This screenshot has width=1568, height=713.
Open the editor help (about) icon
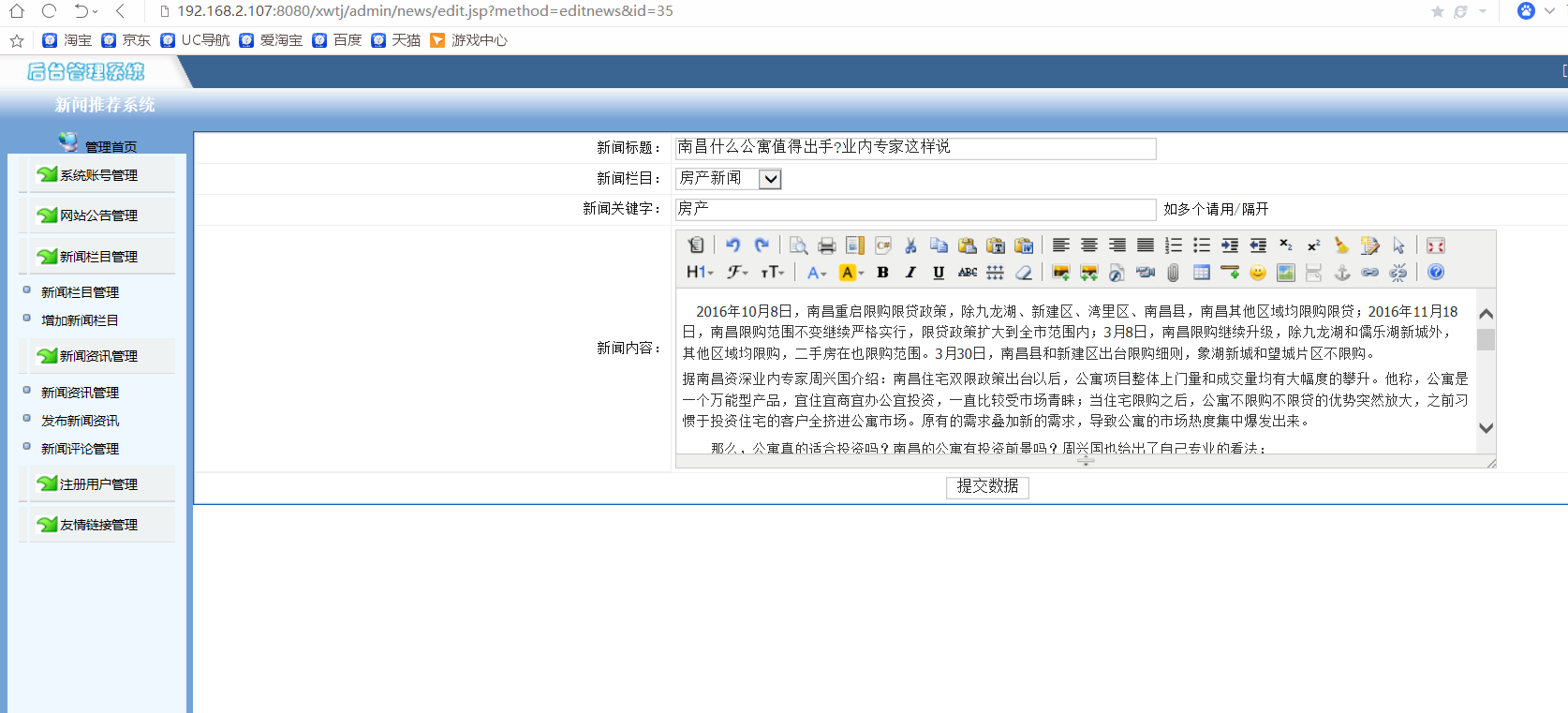pos(1435,273)
